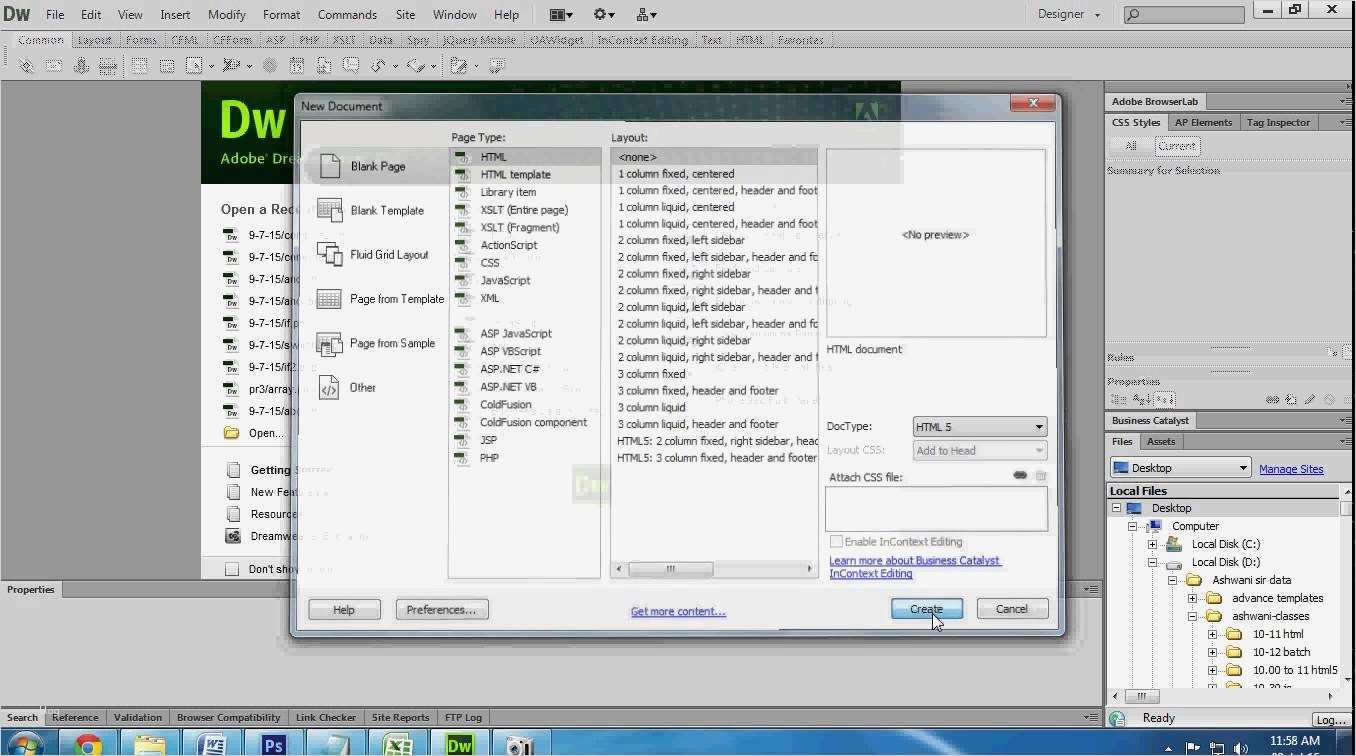Enable InContext Editing checkbox
The width and height of the screenshot is (1356, 756).
coord(837,542)
